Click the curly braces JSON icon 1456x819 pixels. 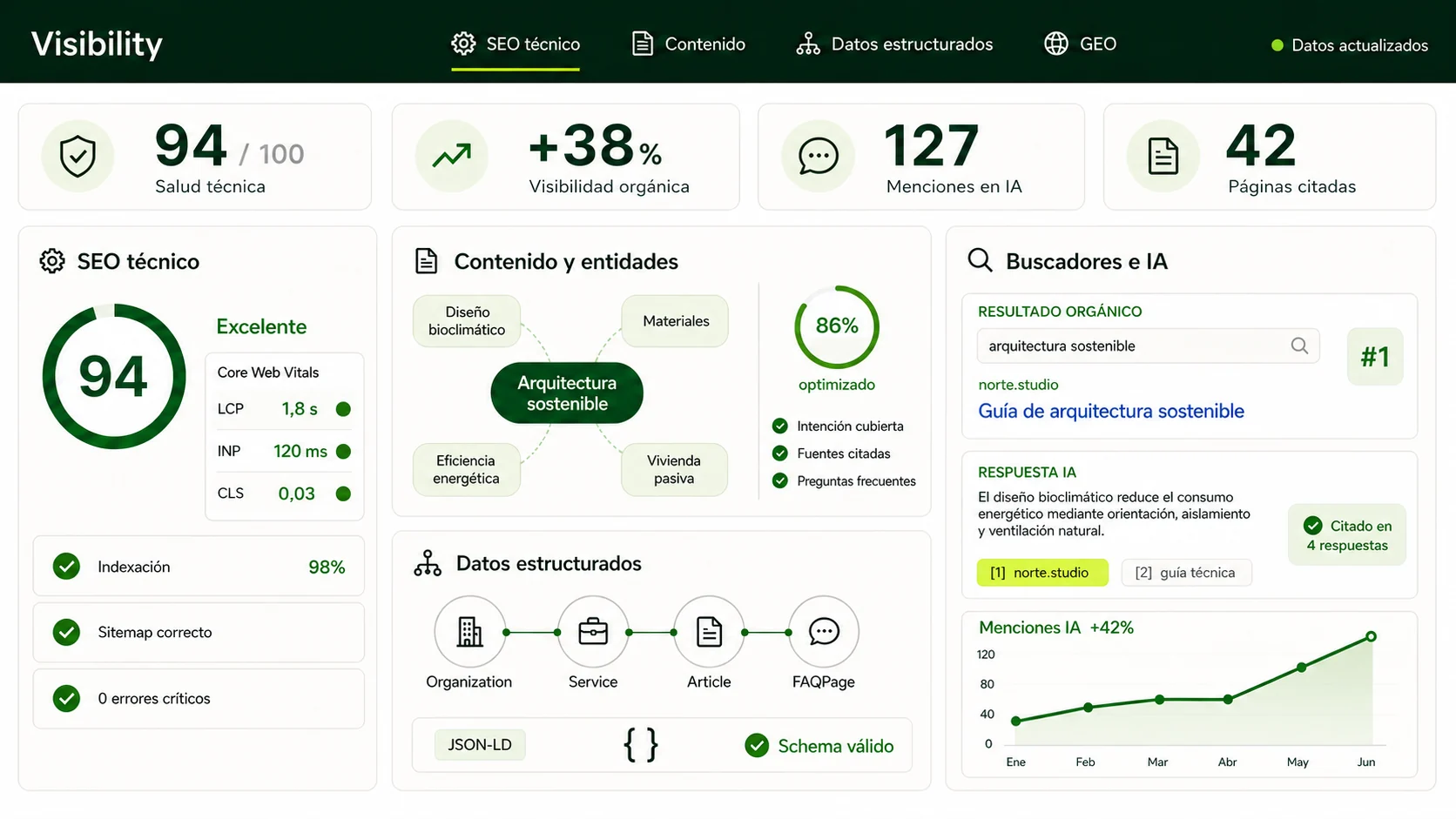point(641,745)
